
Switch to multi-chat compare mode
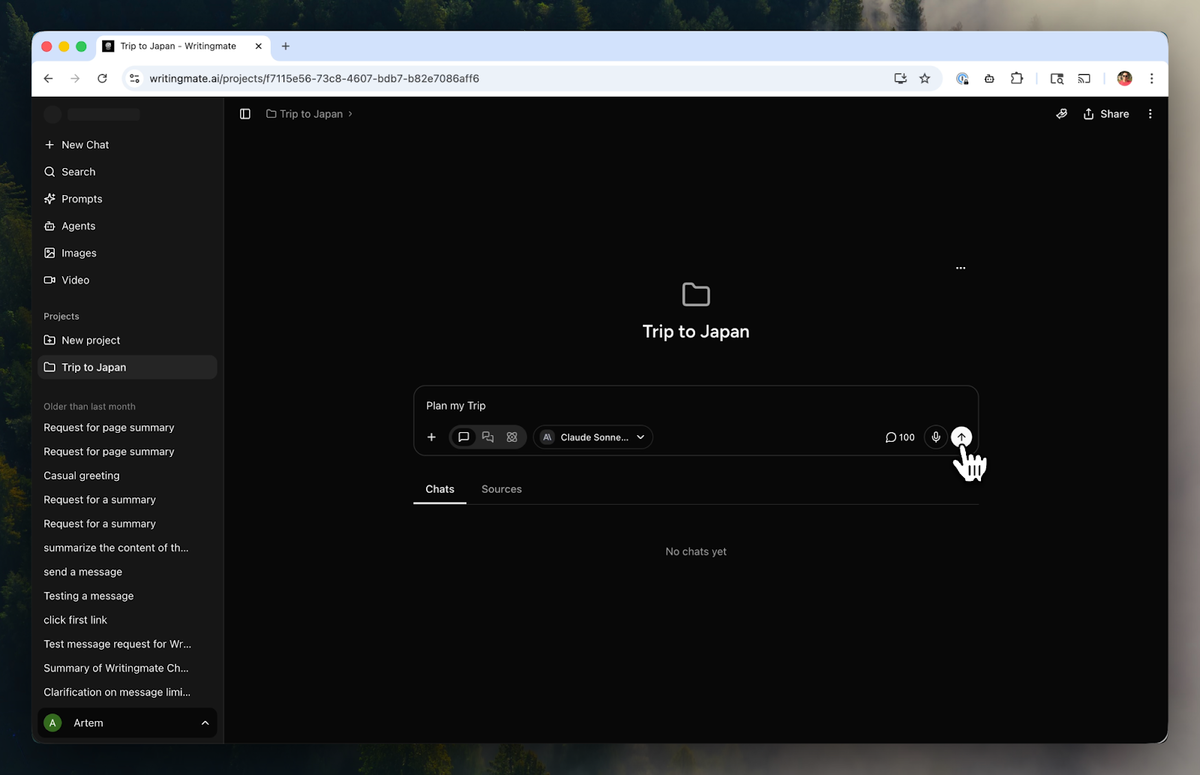pyautogui.click(x=488, y=437)
